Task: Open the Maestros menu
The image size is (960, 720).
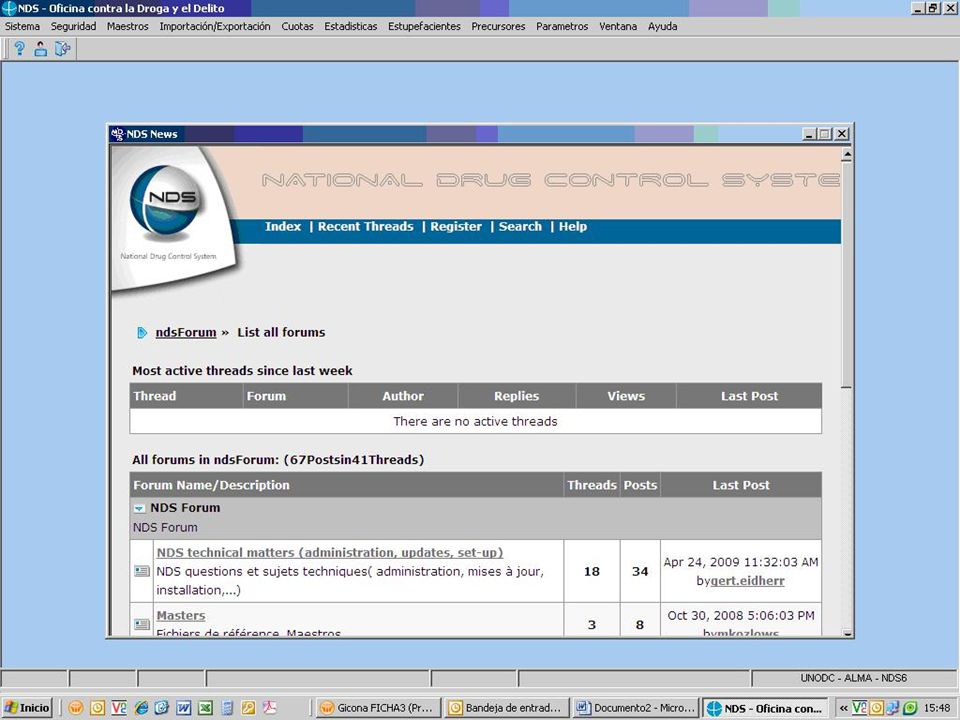Action: (x=127, y=26)
